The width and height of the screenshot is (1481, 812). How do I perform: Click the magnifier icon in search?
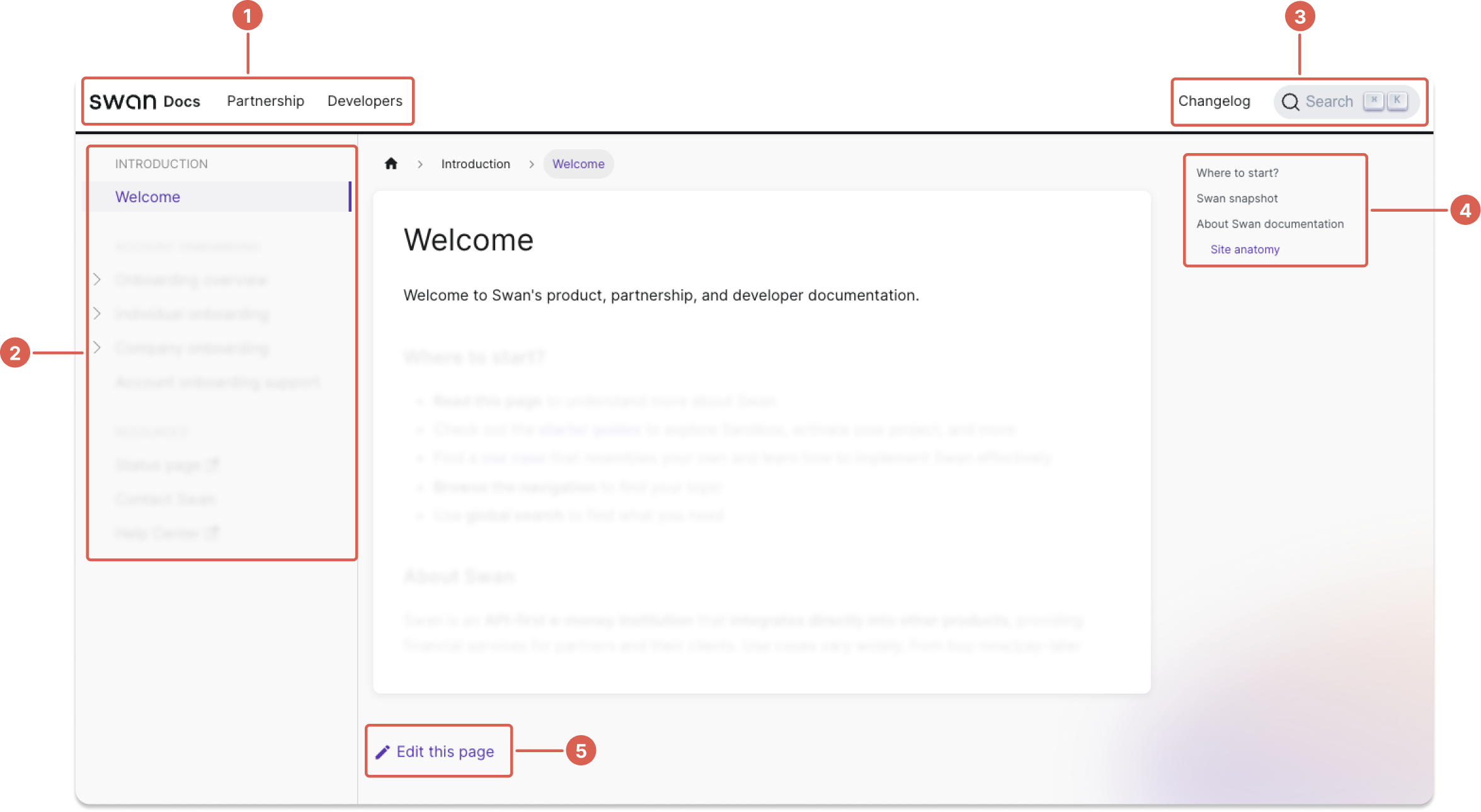point(1290,101)
